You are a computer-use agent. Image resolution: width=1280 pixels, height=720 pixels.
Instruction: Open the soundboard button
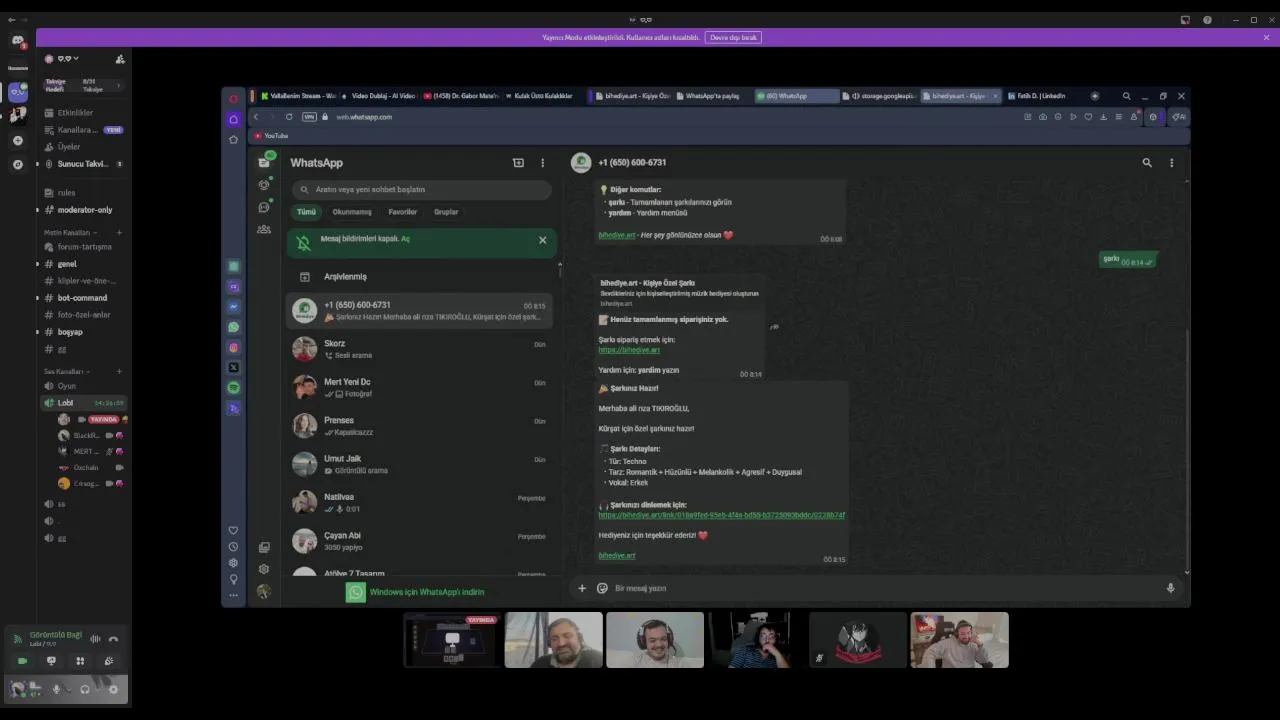click(109, 661)
